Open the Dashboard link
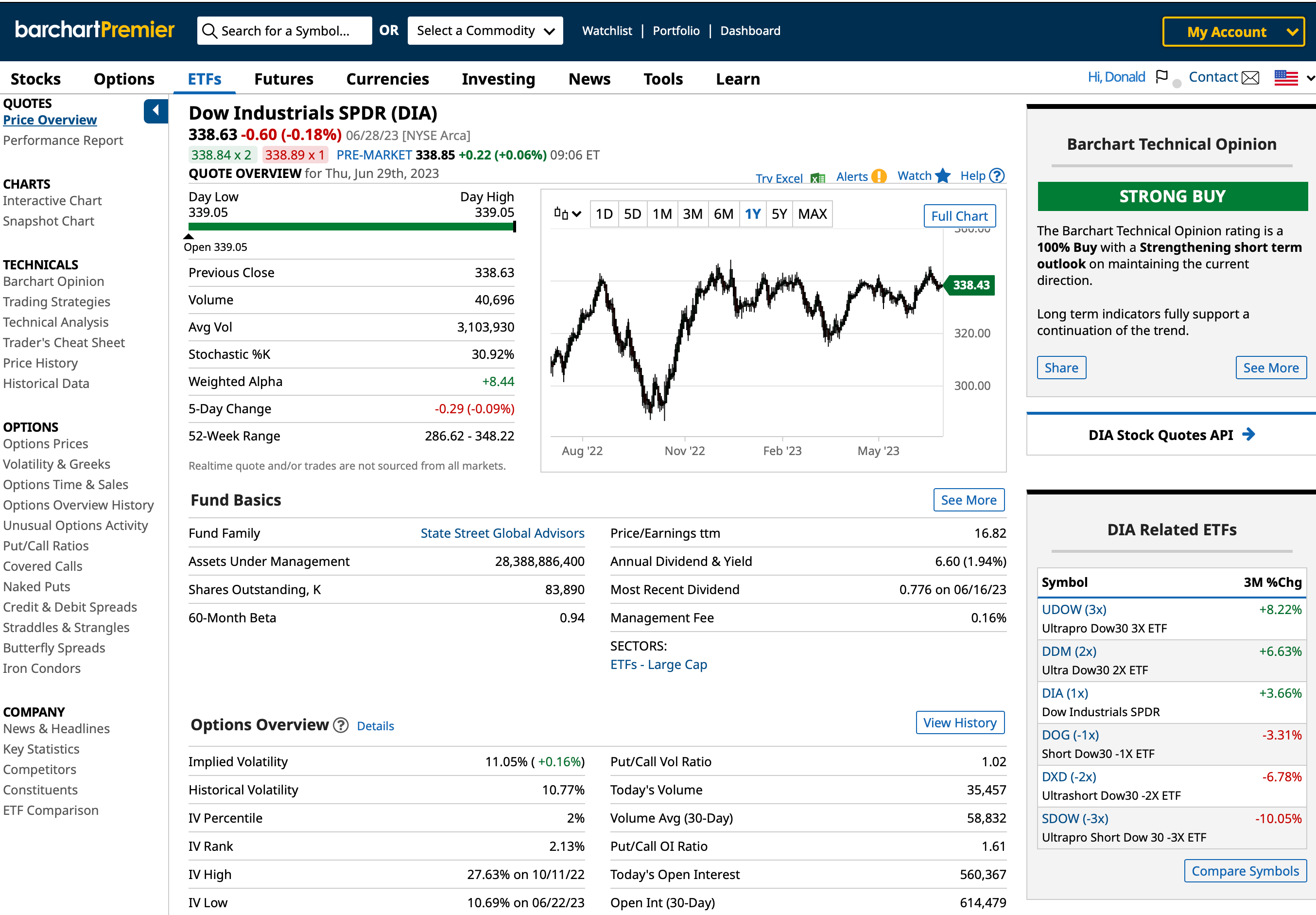The image size is (1316, 915). (x=750, y=31)
